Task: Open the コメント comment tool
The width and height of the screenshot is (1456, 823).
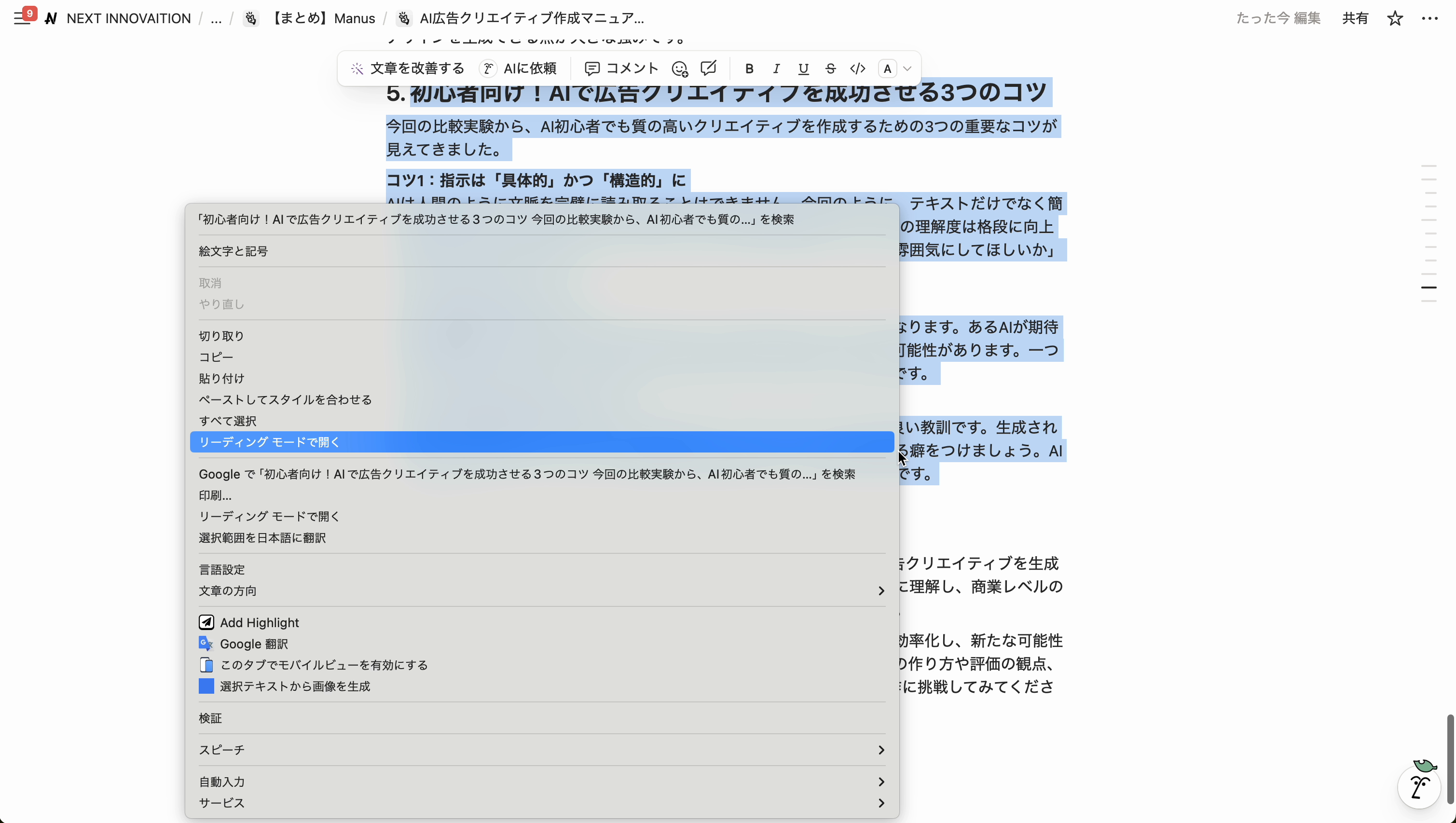Action: click(620, 68)
